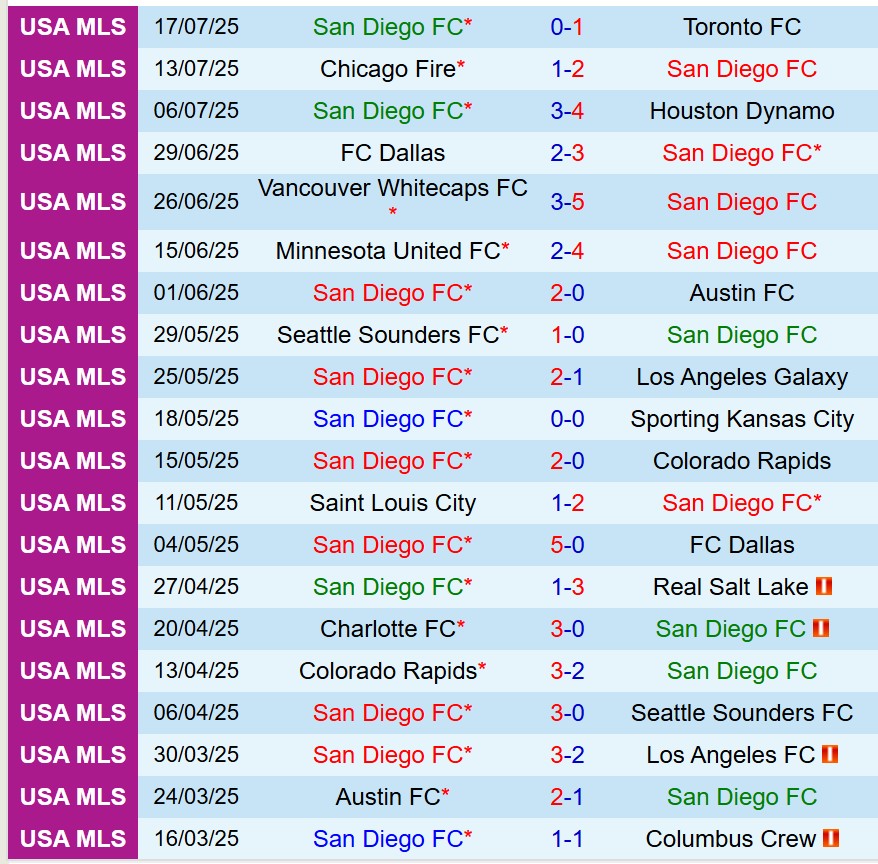
Task: Open the Seattle Sounders FC link dated 29/05/25
Action: pos(387,335)
